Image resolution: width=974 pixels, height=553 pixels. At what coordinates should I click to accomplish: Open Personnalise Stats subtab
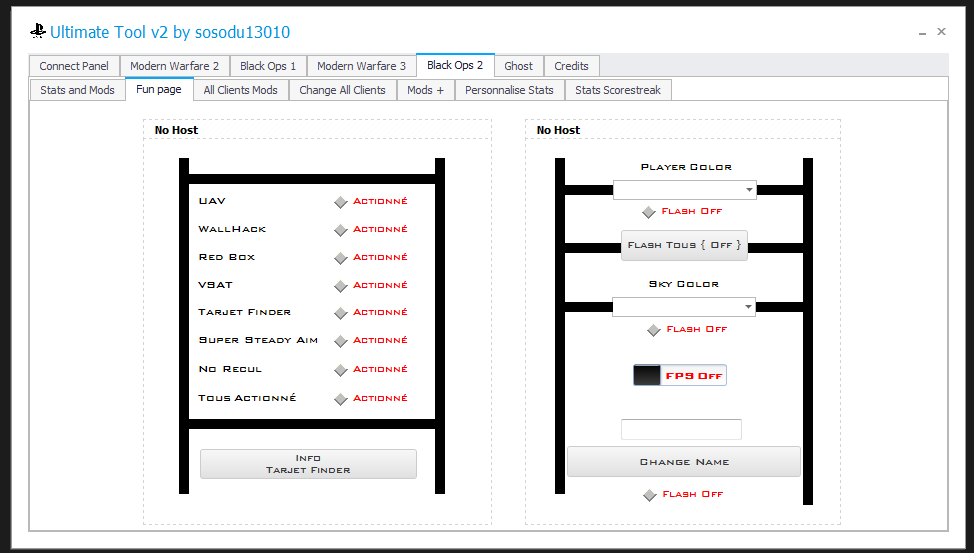pos(509,90)
